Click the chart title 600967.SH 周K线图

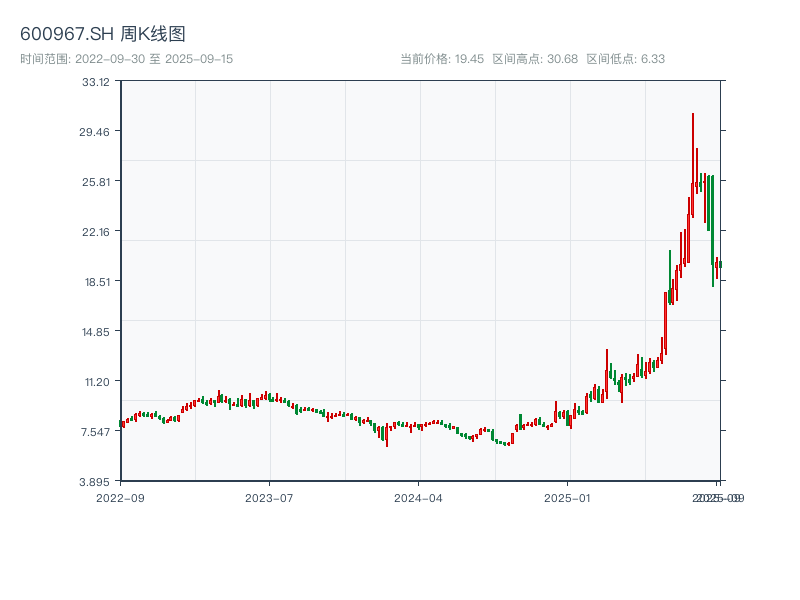pos(103,34)
